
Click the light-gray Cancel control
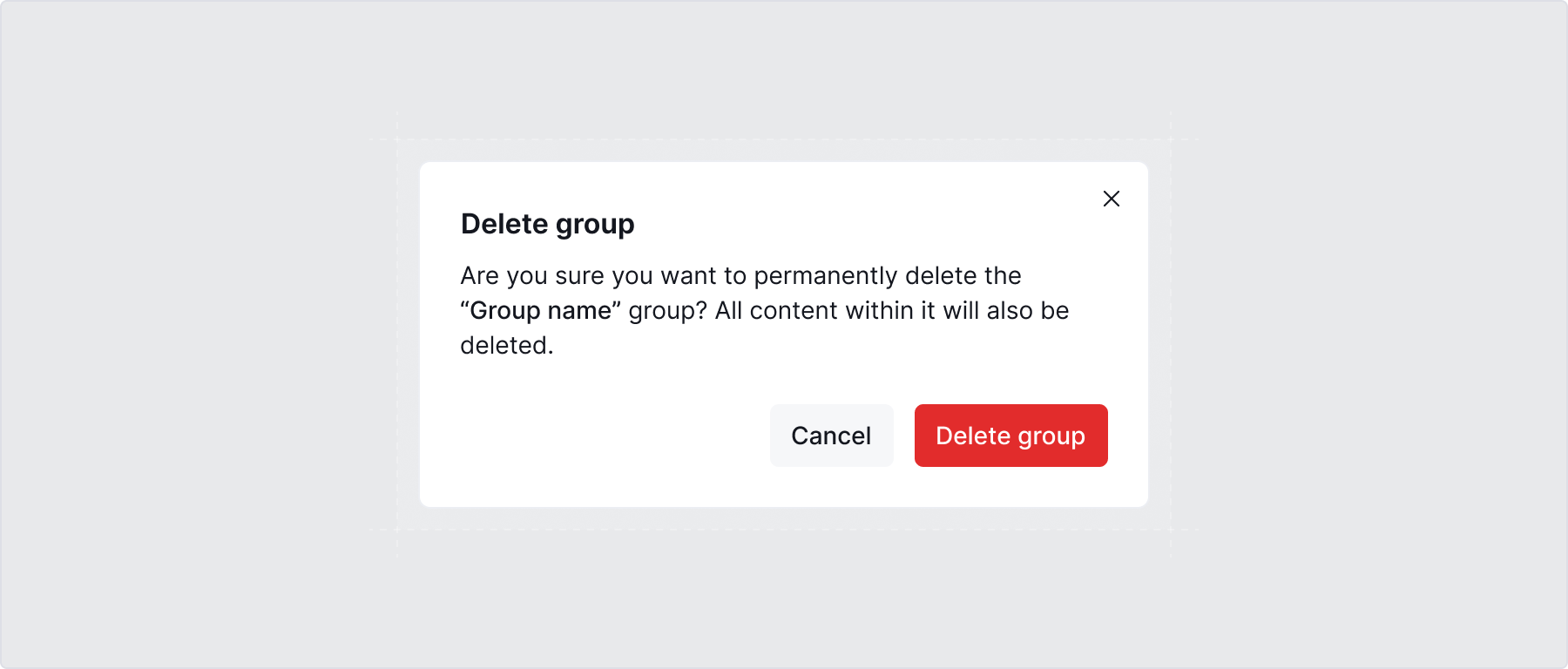coord(831,436)
